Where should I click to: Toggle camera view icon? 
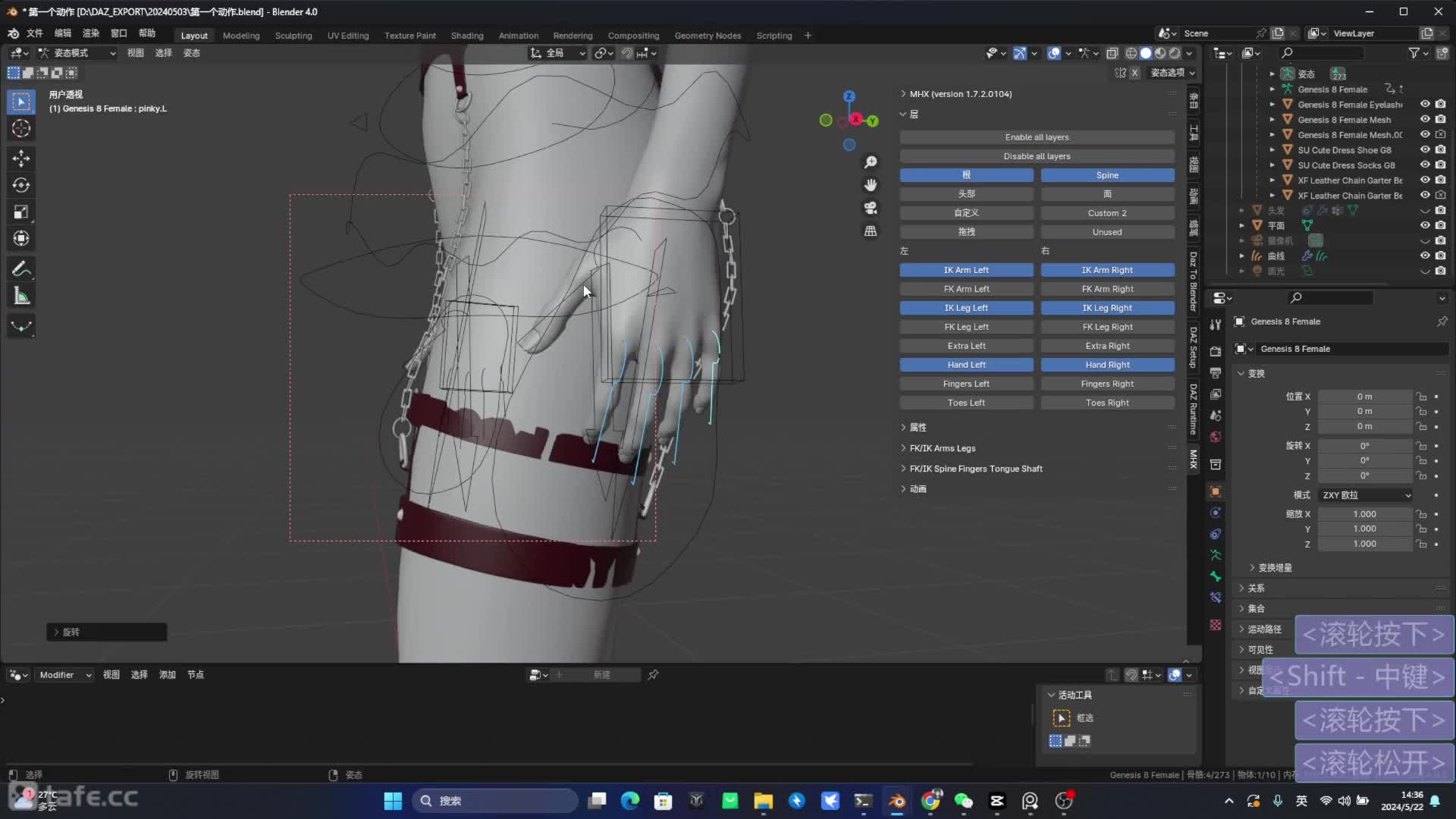coord(871,208)
